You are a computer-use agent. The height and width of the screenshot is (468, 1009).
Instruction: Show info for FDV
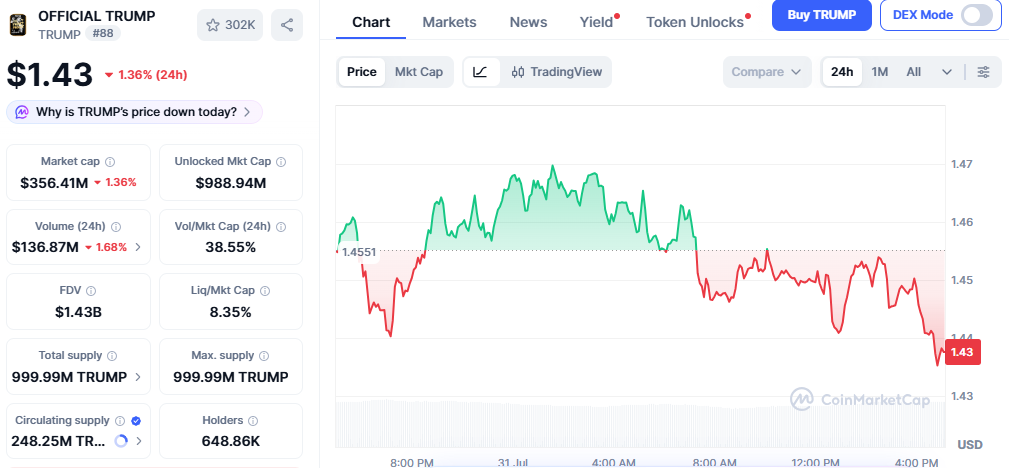pos(91,291)
